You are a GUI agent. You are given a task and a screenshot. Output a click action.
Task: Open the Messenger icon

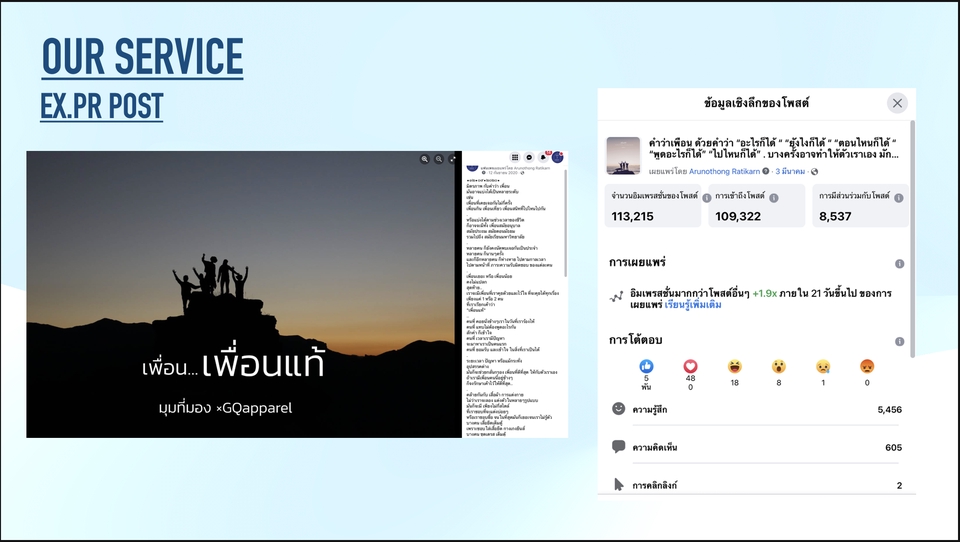[529, 157]
